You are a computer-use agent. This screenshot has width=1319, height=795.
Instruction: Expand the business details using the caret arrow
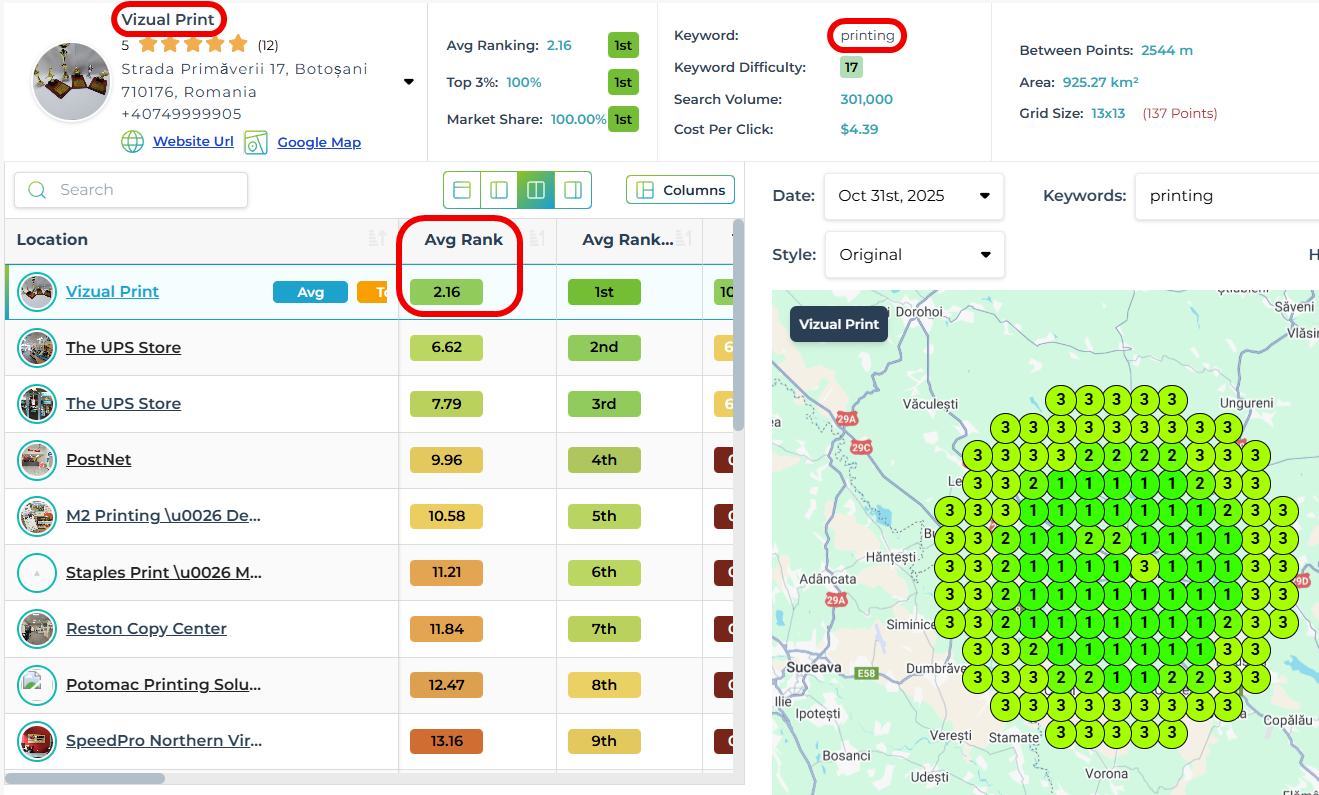click(408, 82)
